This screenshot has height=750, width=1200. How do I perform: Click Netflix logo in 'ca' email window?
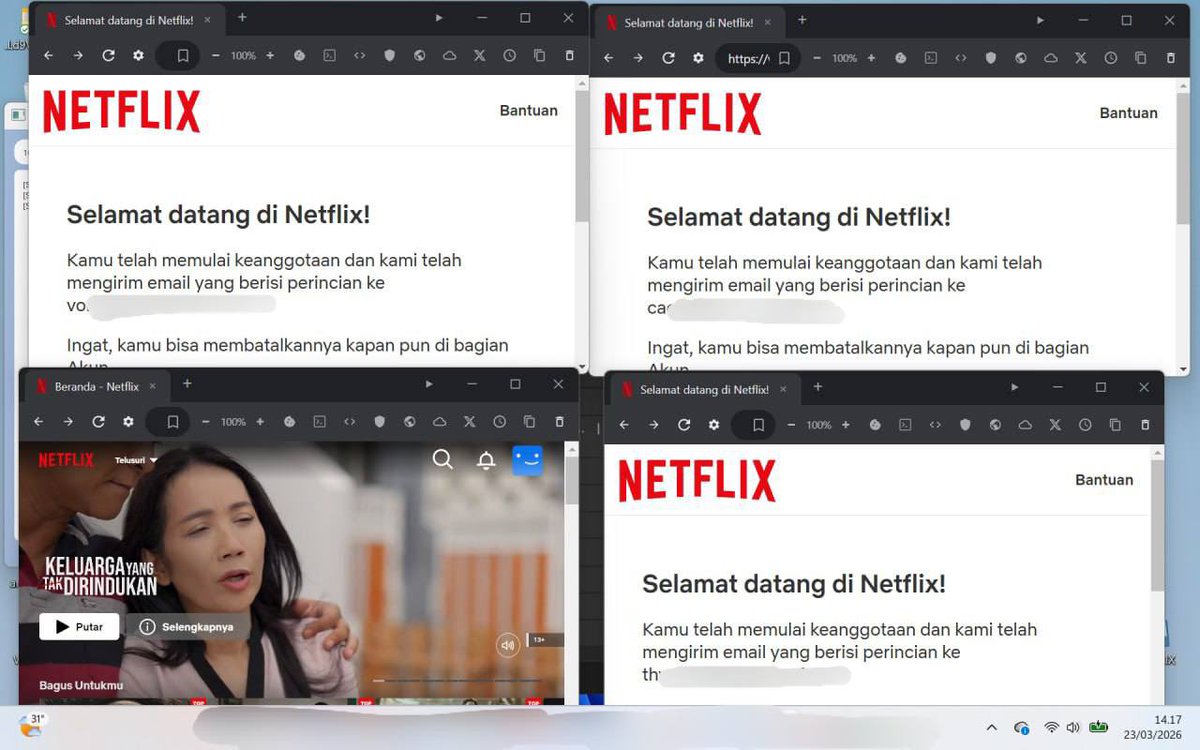point(683,114)
